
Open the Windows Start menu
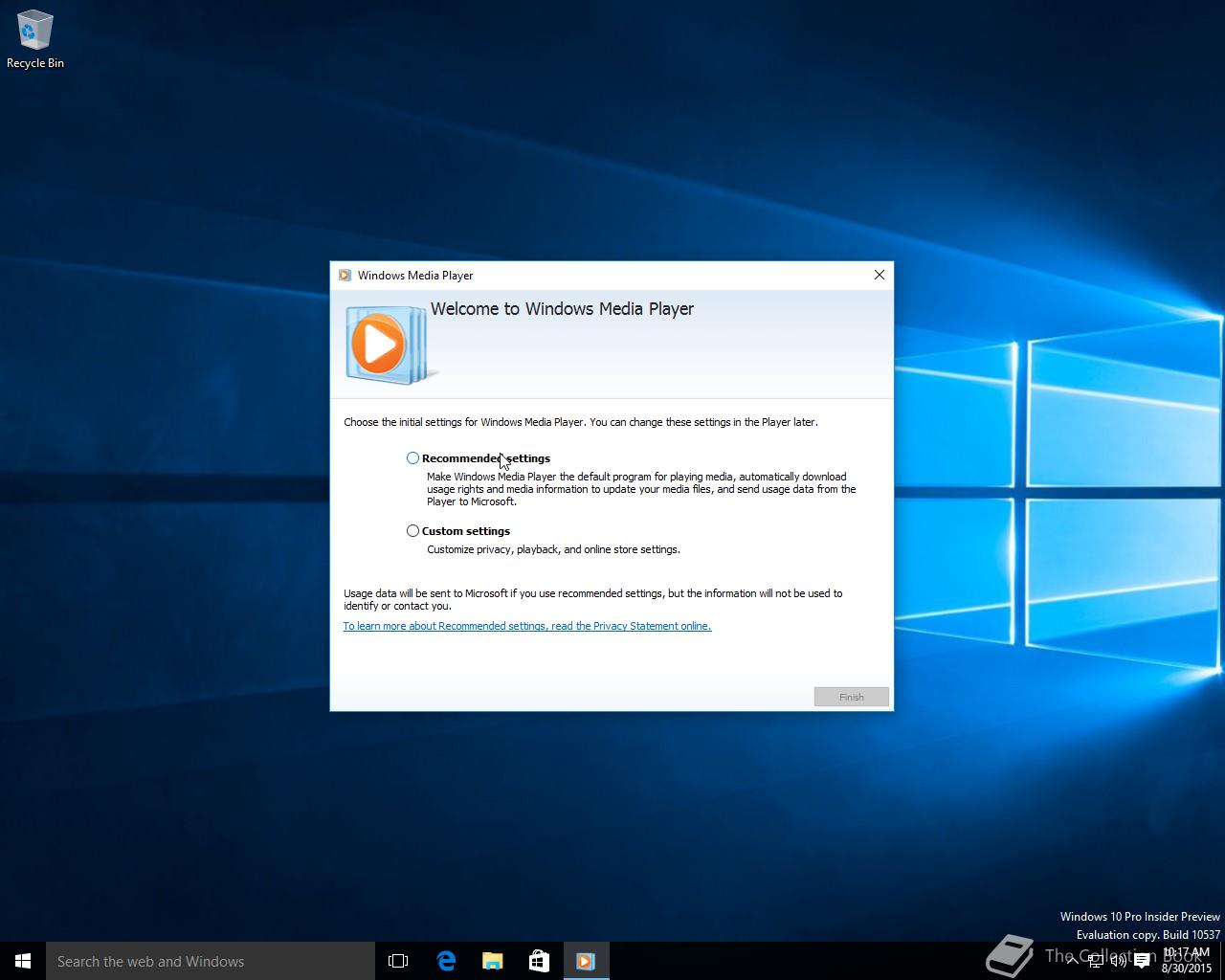tap(23, 961)
